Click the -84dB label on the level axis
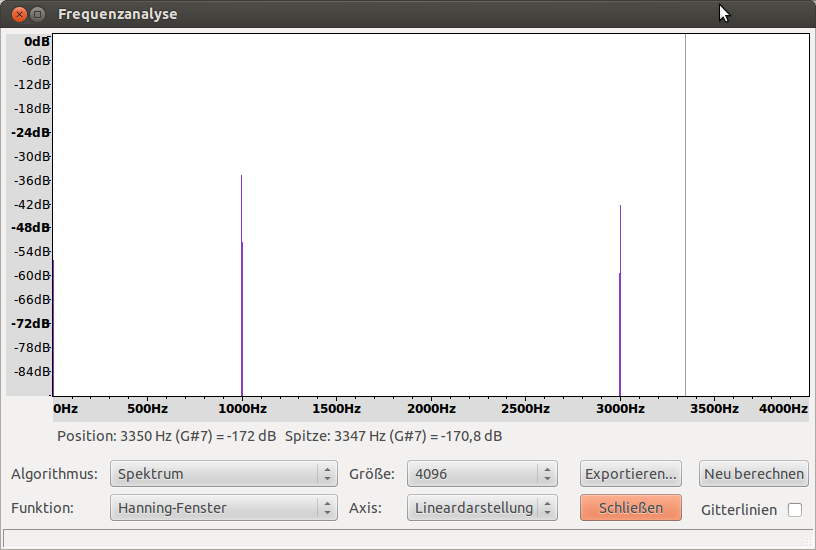This screenshot has width=816, height=550. click(32, 371)
